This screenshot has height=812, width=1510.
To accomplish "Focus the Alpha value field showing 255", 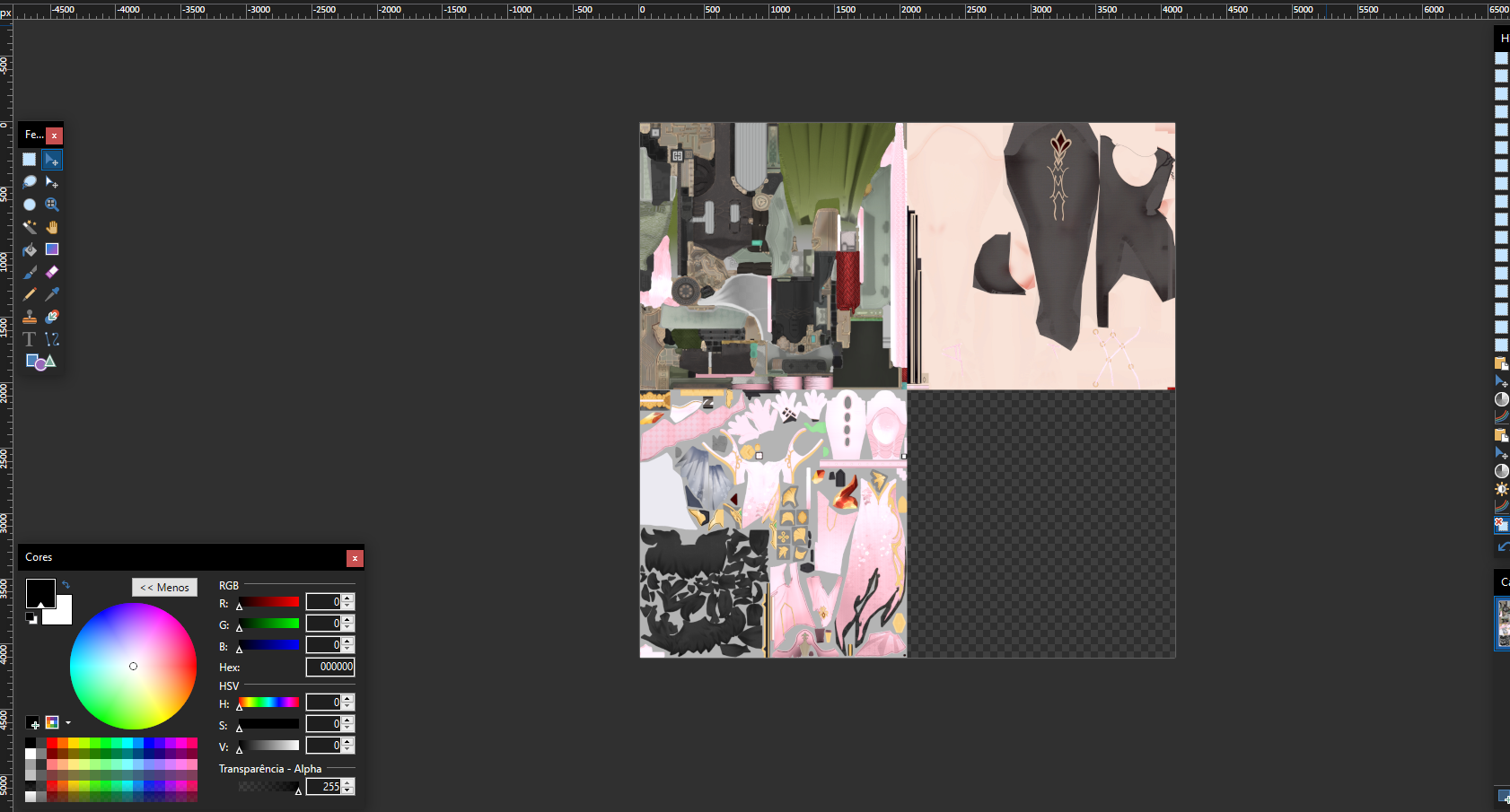I will click(x=323, y=787).
